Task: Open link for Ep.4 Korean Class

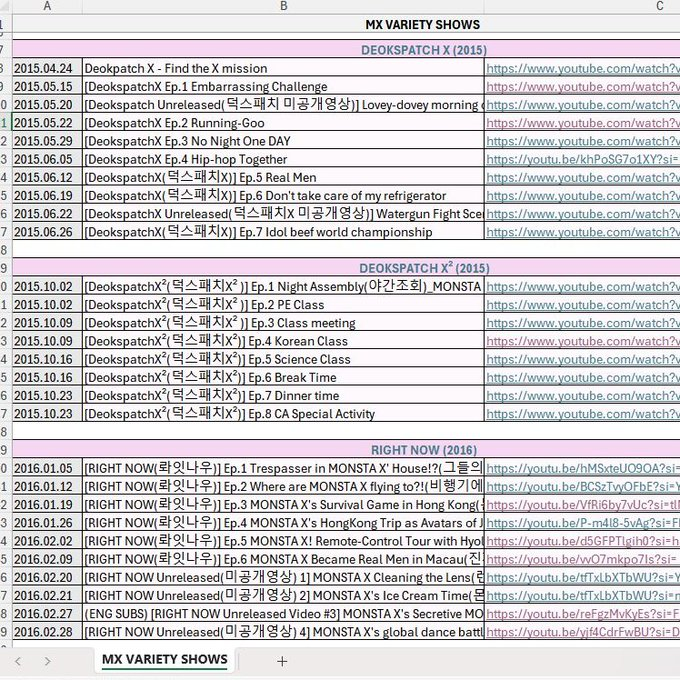Action: click(582, 341)
